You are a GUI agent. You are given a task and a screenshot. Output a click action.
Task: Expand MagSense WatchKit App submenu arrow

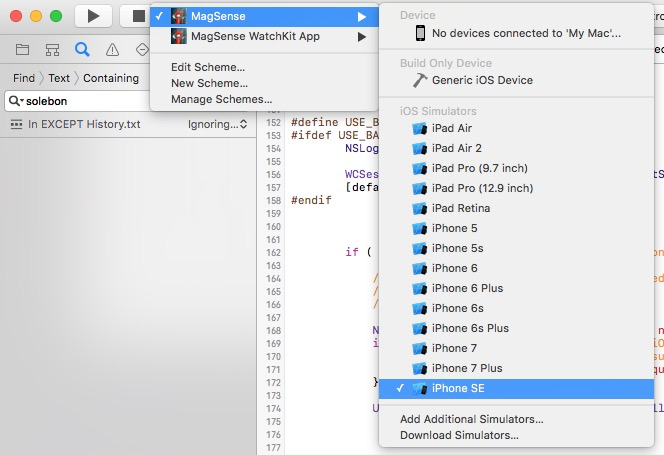(x=362, y=37)
